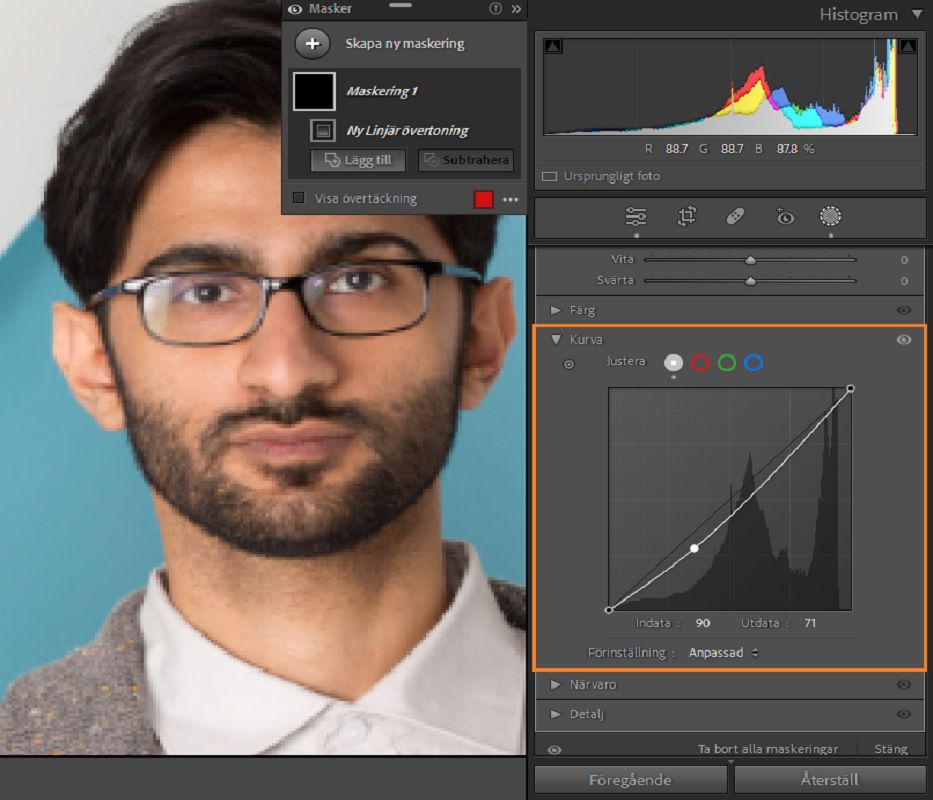Collapse the Histogram panel triangle
Image resolution: width=933 pixels, height=800 pixels.
(917, 14)
